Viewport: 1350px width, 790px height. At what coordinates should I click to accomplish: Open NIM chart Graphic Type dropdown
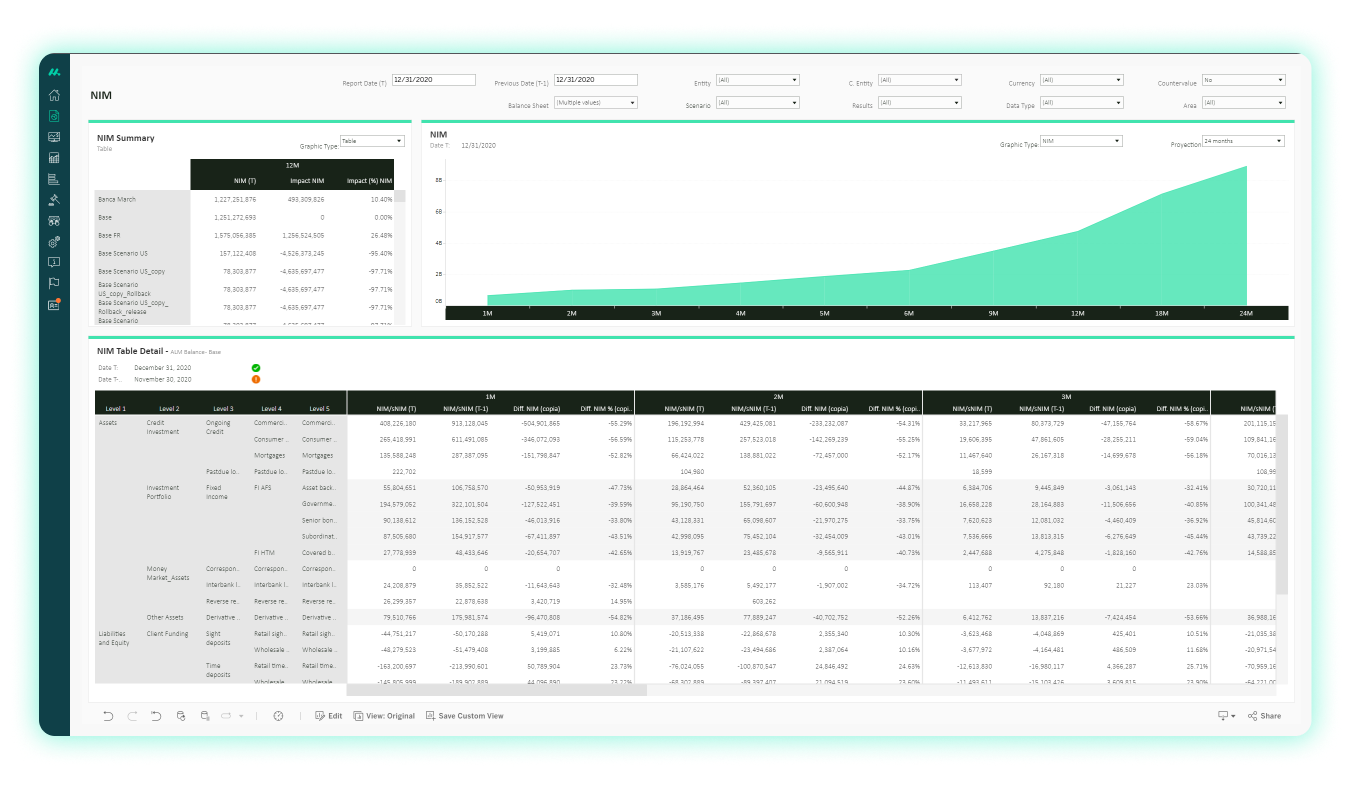point(1081,141)
